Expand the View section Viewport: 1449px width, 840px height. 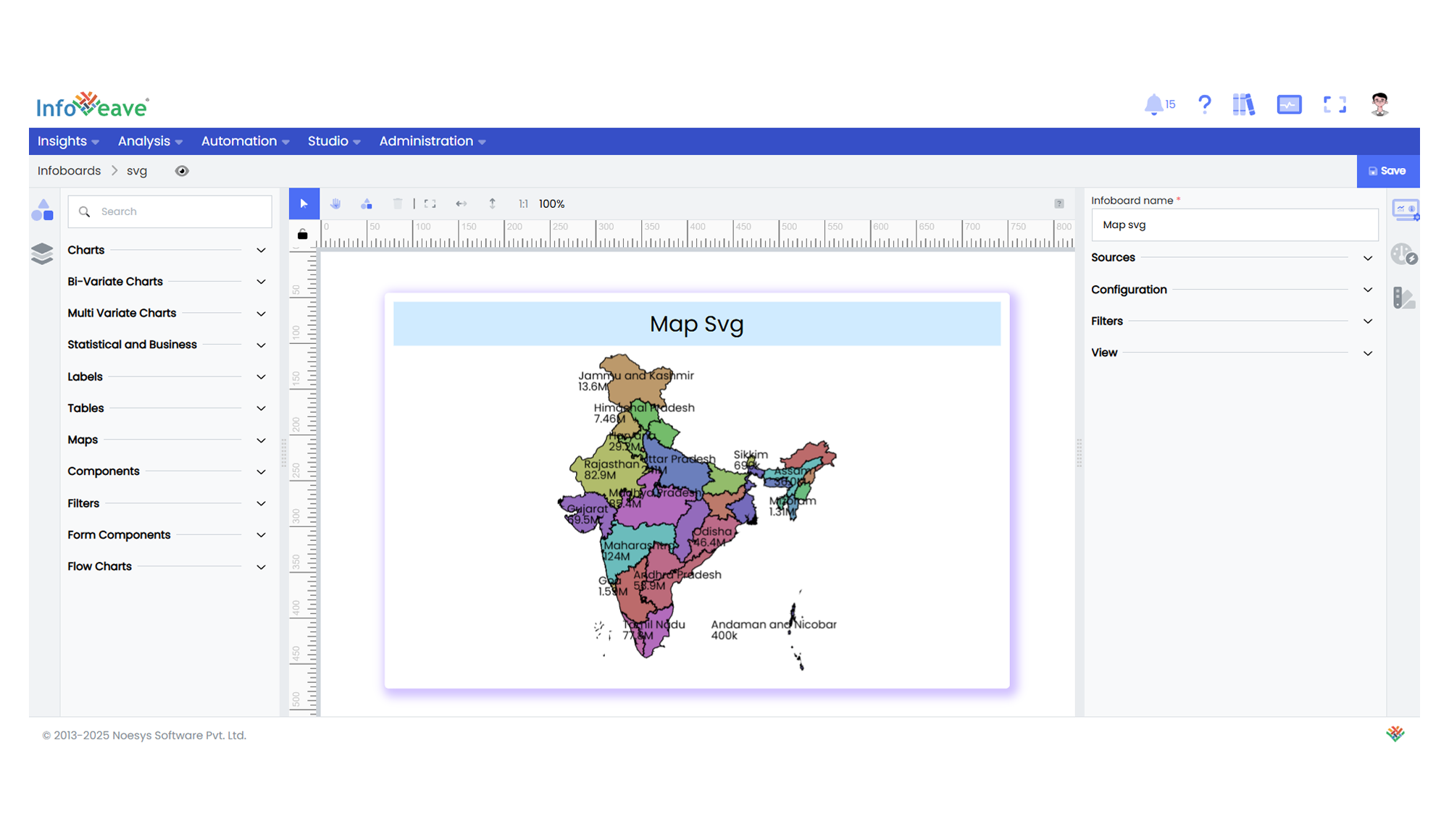coord(1232,353)
